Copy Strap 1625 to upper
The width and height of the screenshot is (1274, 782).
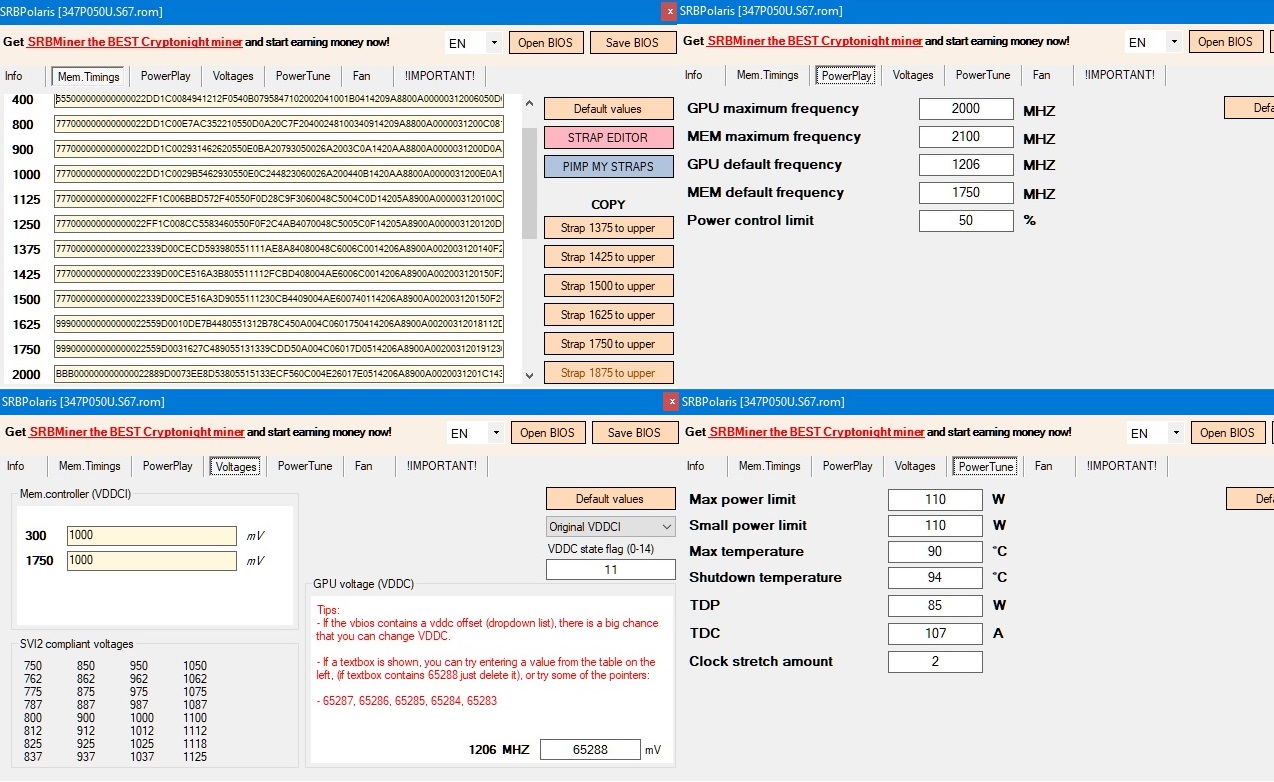point(608,315)
